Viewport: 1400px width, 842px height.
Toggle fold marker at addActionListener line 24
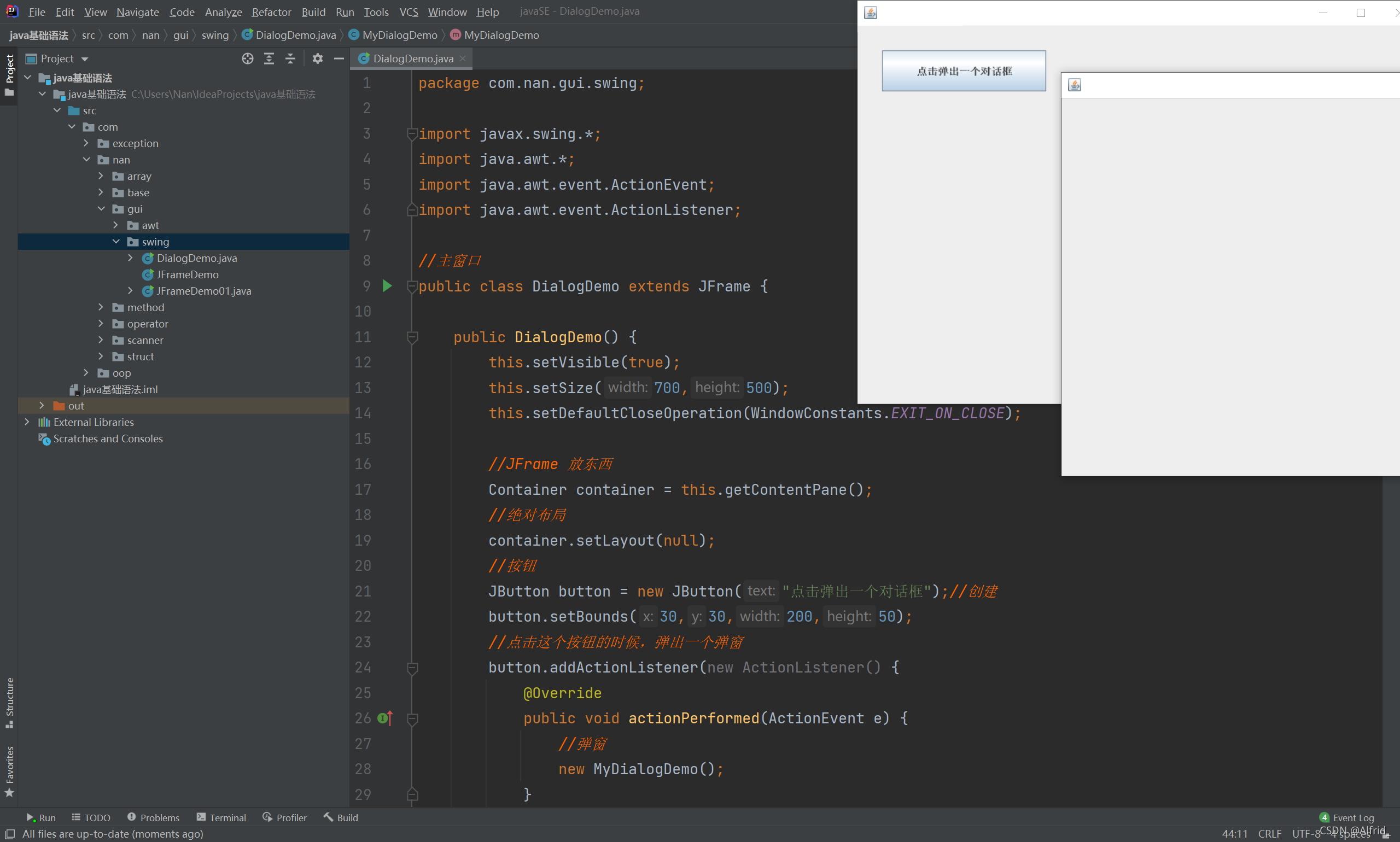(x=412, y=668)
